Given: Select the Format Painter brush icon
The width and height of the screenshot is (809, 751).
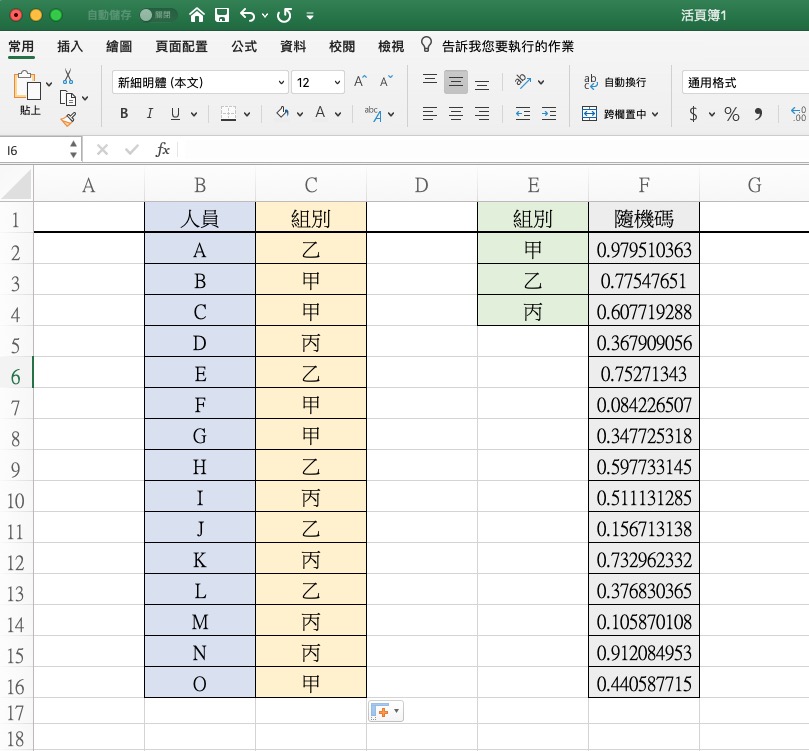Looking at the screenshot, I should [68, 119].
